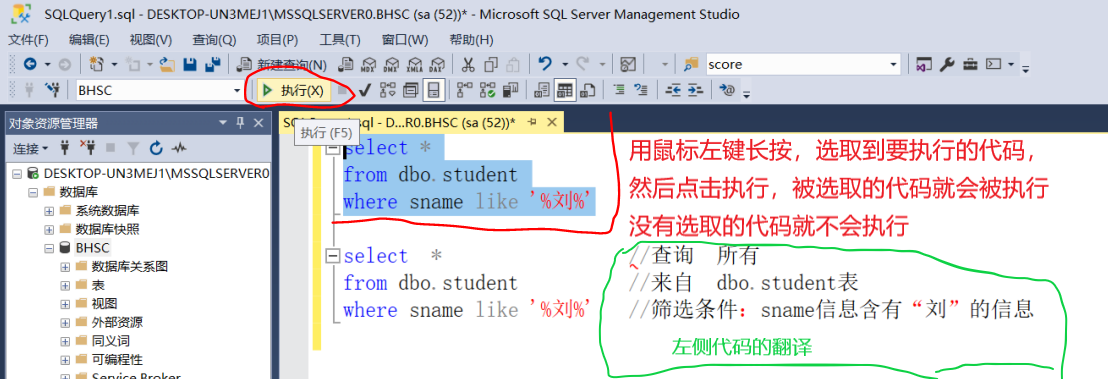
Task: Open the 文件(F) menu
Action: click(29, 40)
